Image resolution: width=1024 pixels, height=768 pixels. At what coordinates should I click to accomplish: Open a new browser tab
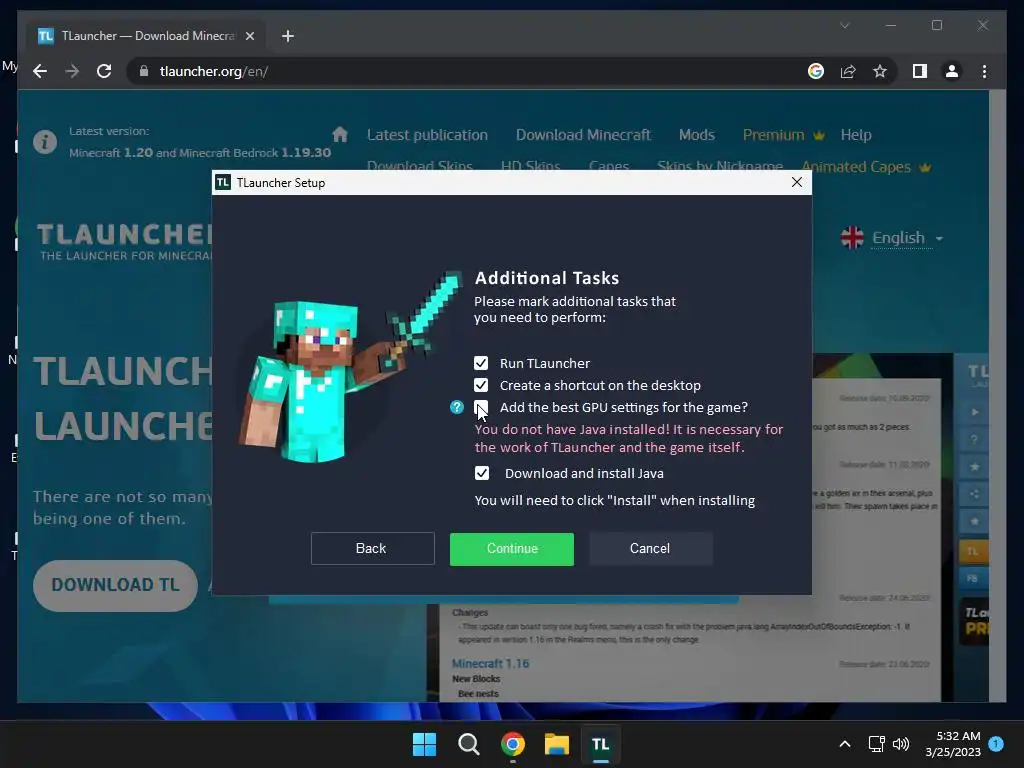[287, 36]
